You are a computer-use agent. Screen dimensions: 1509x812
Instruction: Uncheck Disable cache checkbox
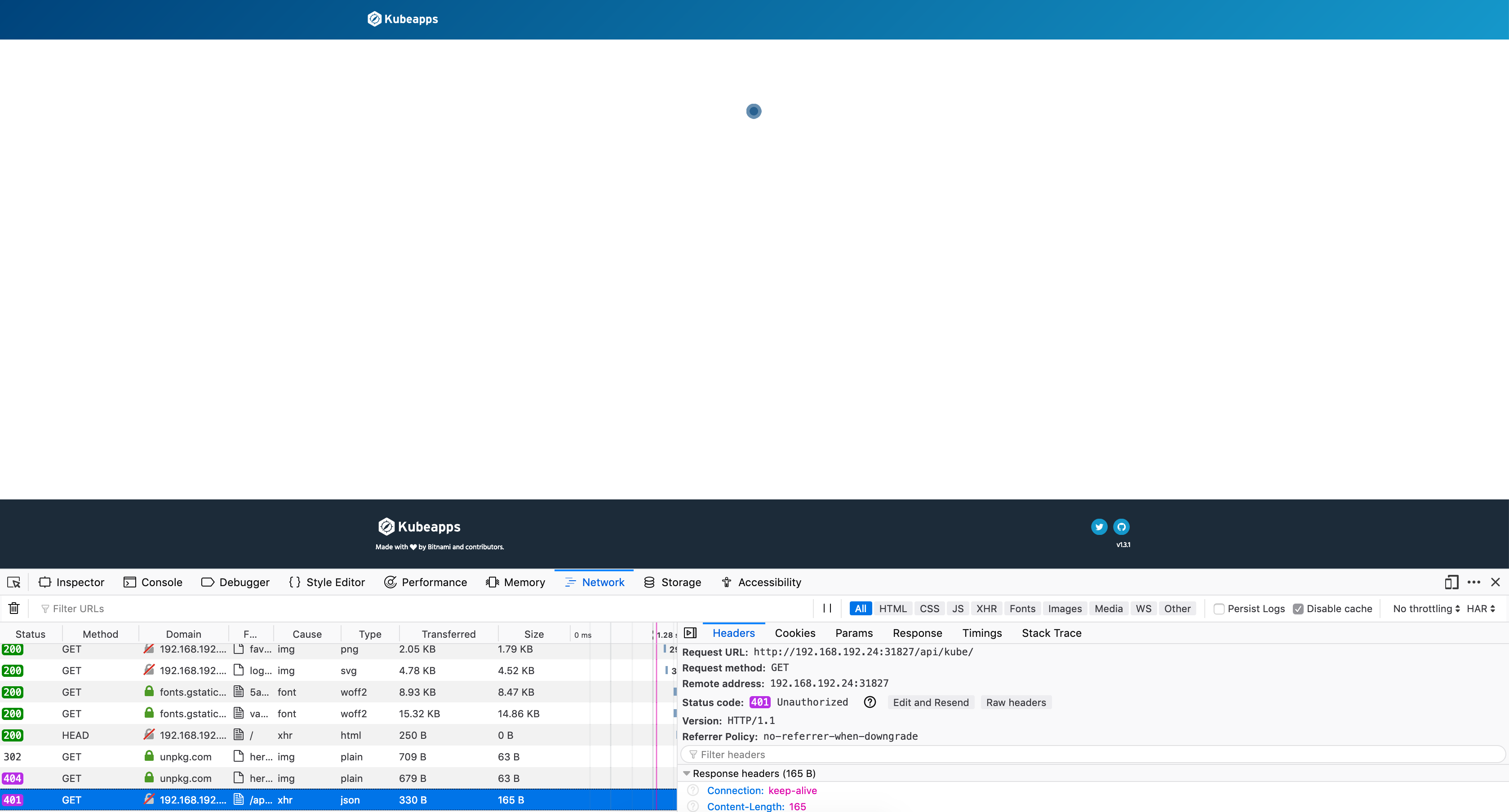click(1298, 609)
